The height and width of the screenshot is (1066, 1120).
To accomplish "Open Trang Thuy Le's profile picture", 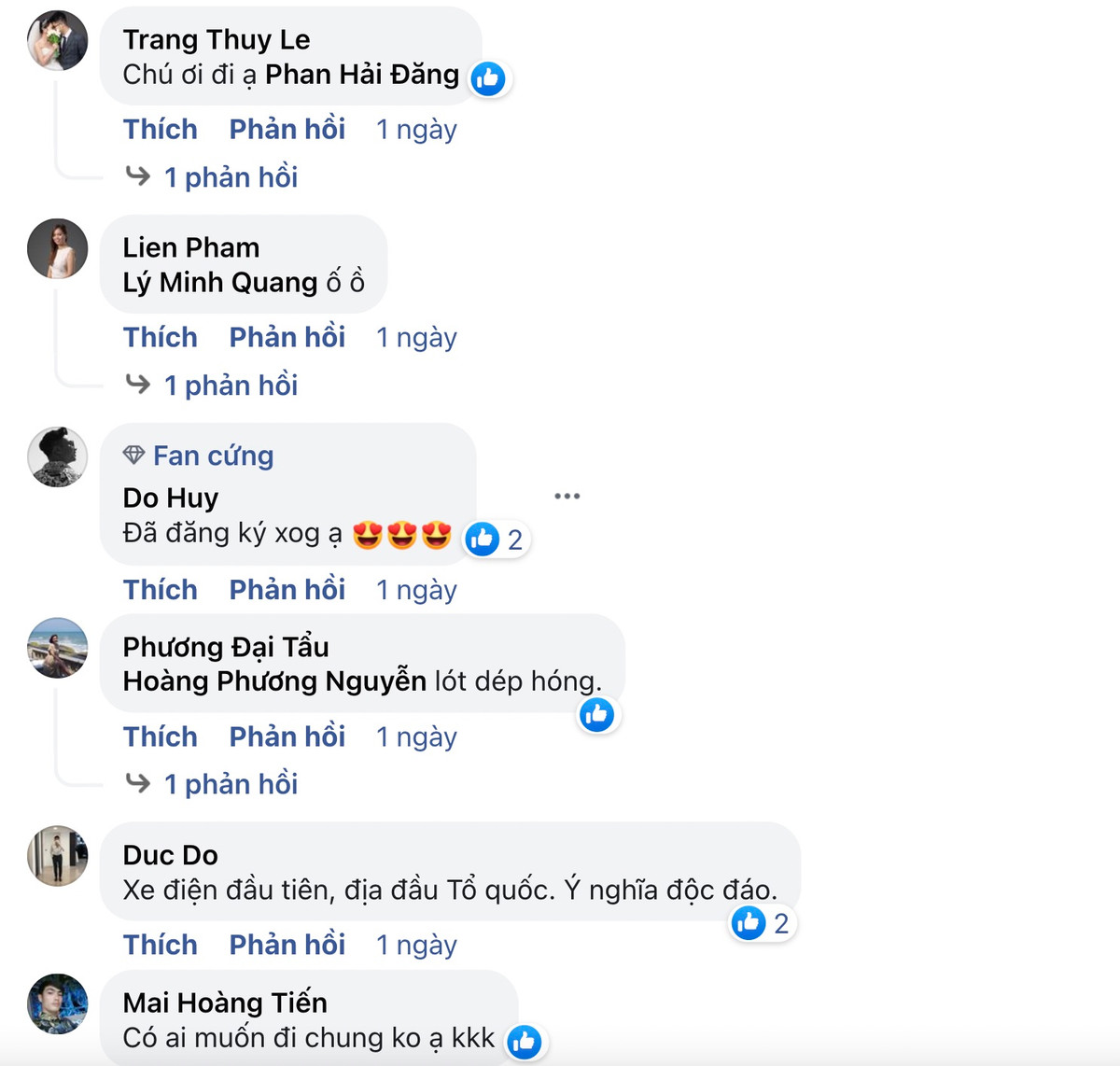I will point(57,41).
